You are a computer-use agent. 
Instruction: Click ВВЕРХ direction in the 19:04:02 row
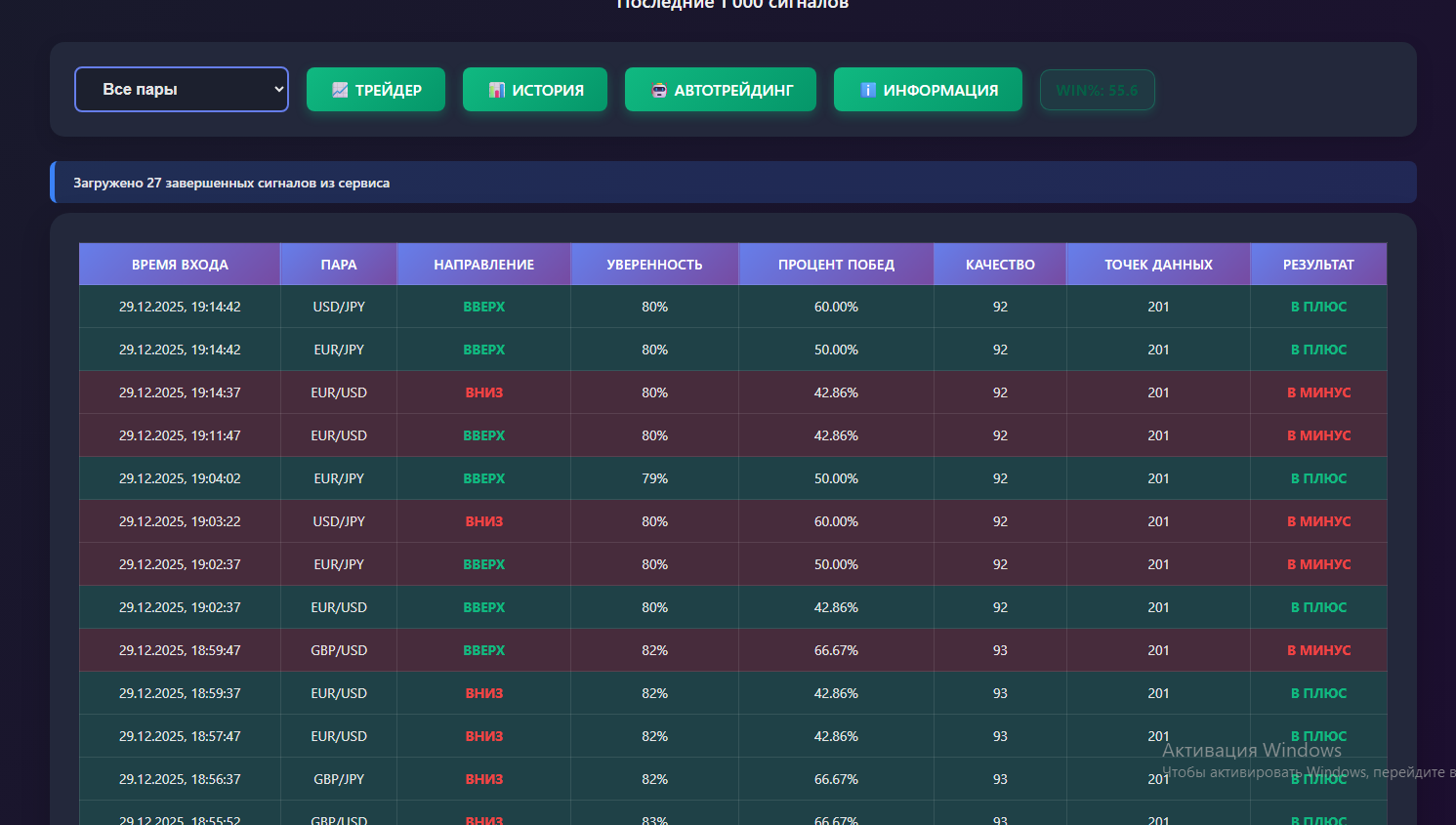[484, 478]
